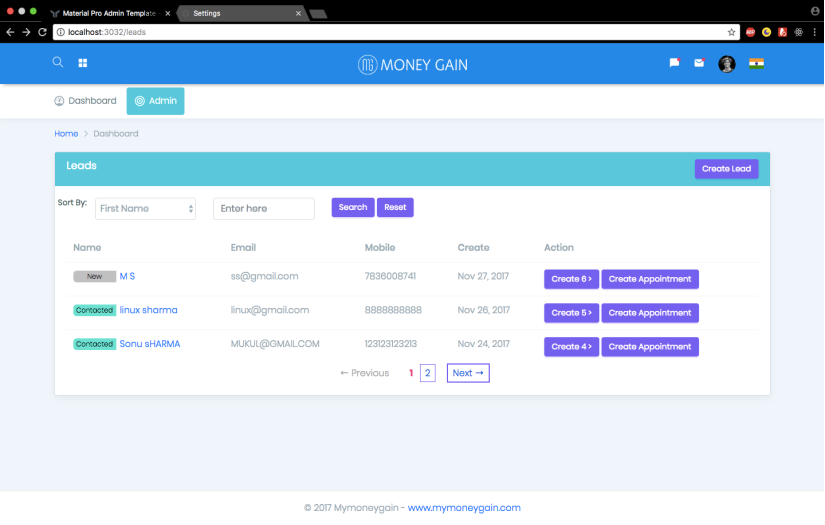Image resolution: width=825 pixels, height=525 pixels.
Task: Open the user profile avatar
Action: [x=727, y=64]
